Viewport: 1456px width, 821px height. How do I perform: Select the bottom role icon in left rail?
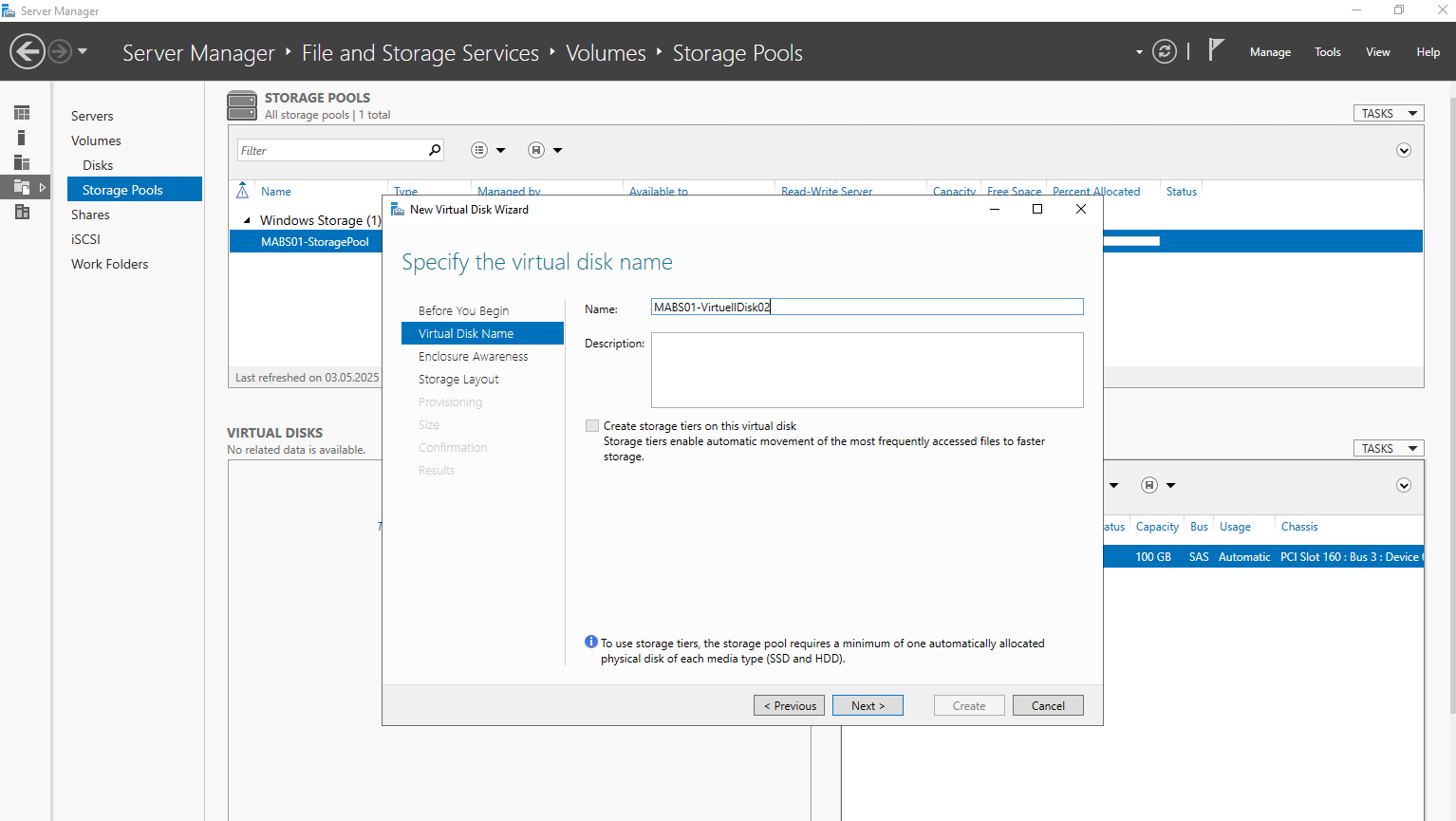[22, 212]
